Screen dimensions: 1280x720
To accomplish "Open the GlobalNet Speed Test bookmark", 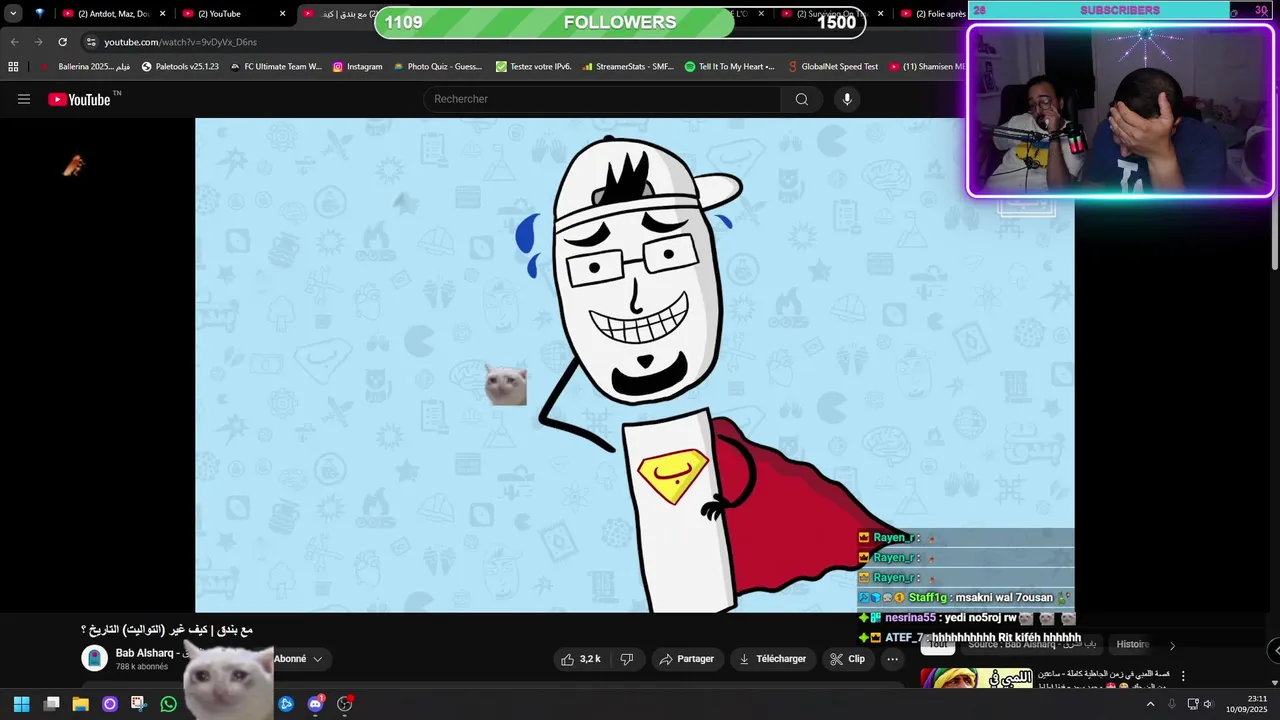I will [832, 66].
